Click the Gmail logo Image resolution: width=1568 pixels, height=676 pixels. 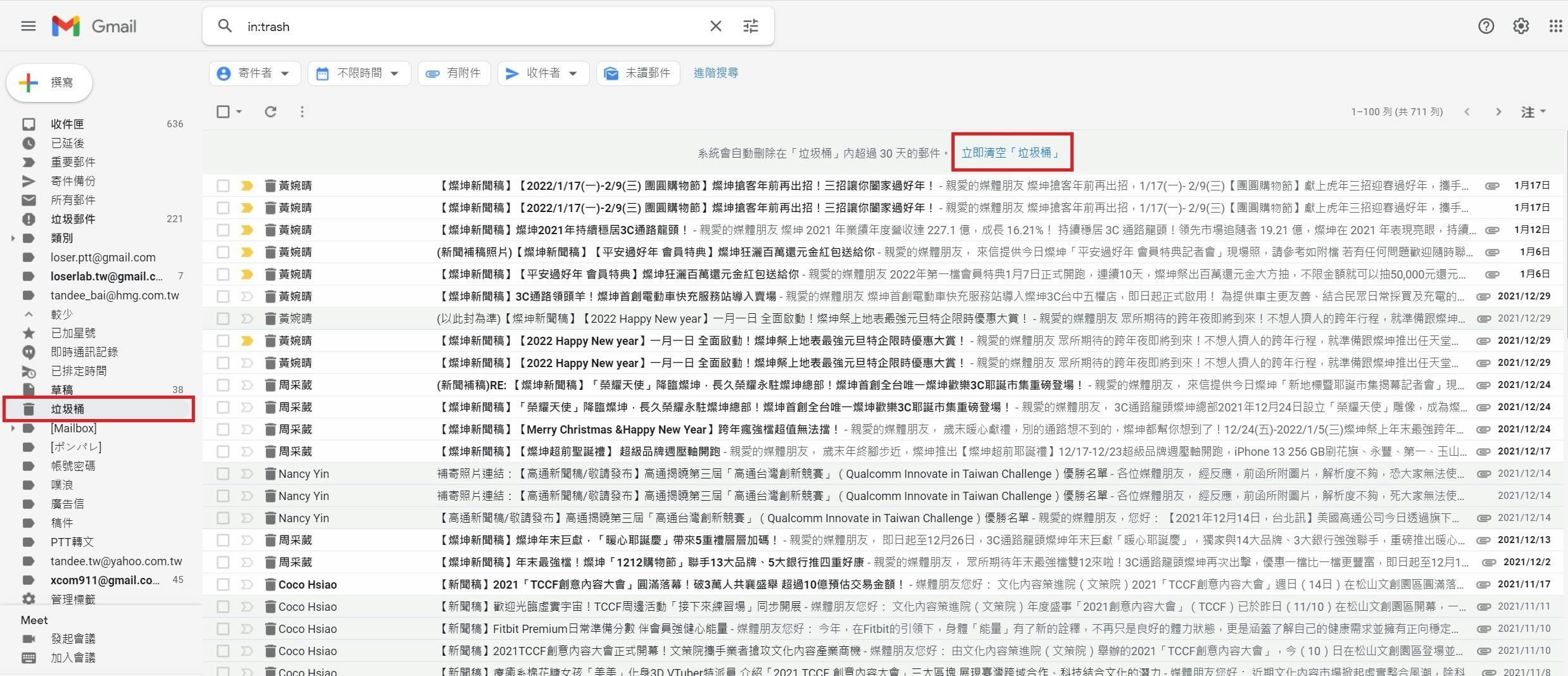tap(94, 26)
